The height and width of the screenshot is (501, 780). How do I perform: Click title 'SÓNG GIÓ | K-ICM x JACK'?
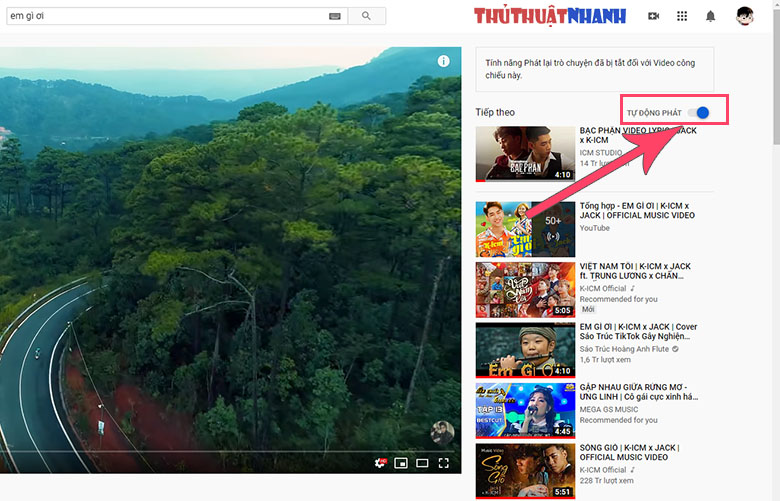point(629,452)
